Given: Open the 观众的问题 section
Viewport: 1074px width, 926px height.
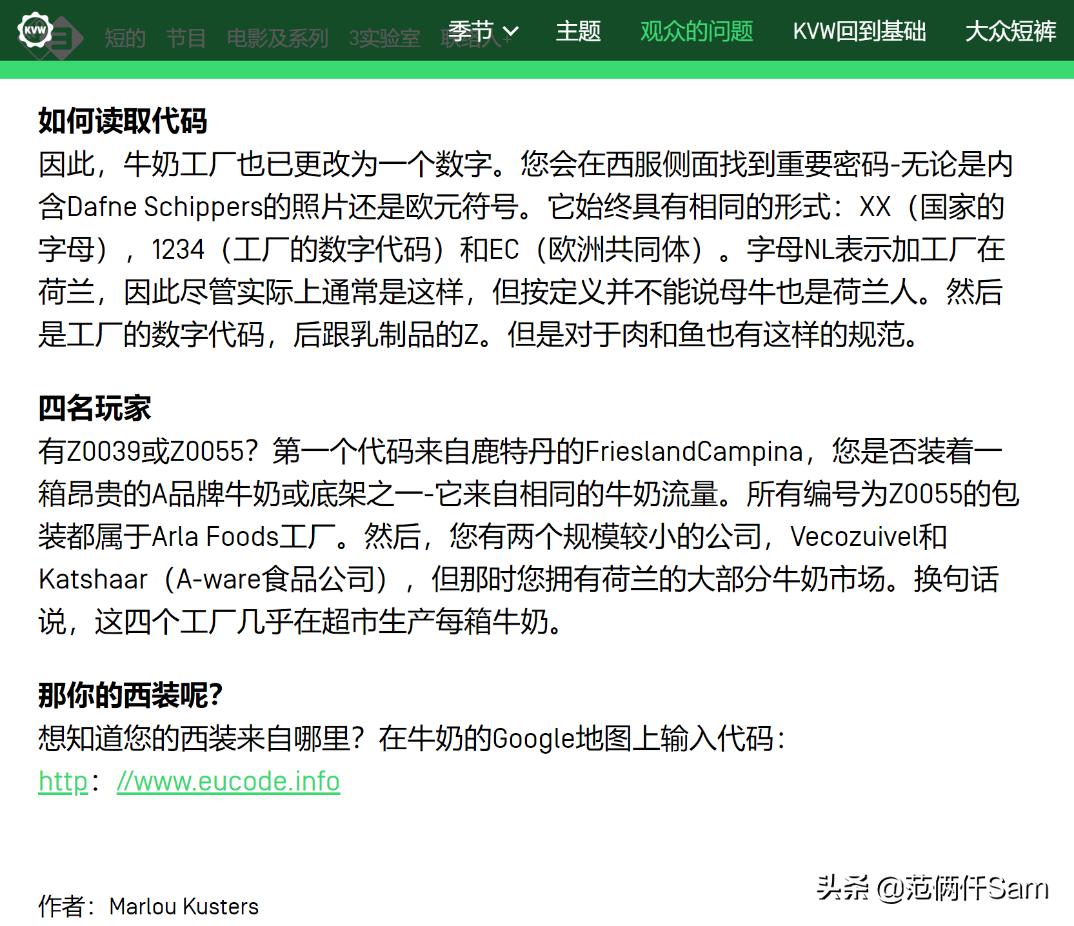Looking at the screenshot, I should (x=697, y=31).
